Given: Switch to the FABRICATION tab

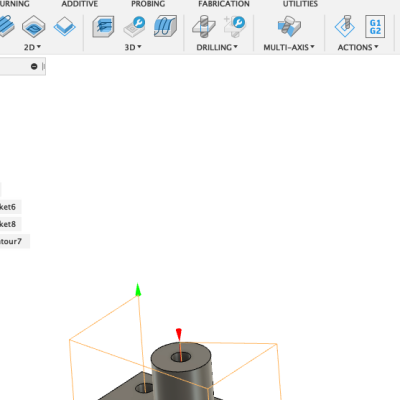Looking at the screenshot, I should [224, 4].
